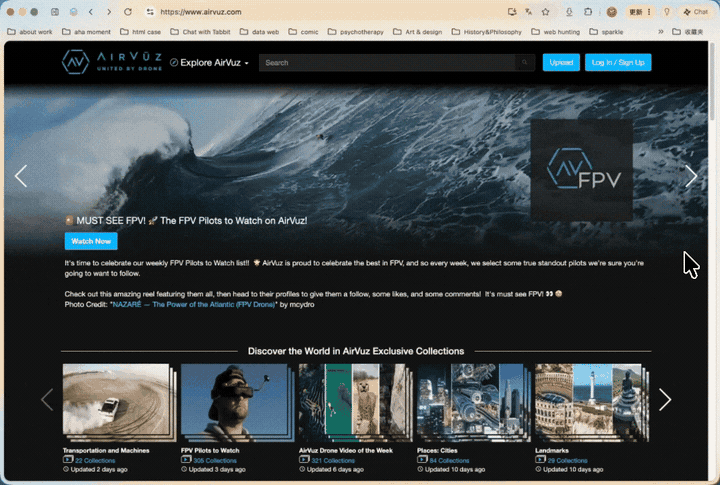The height and width of the screenshot is (485, 720).
Task: Focus the AirVuz Search input field
Action: click(387, 63)
